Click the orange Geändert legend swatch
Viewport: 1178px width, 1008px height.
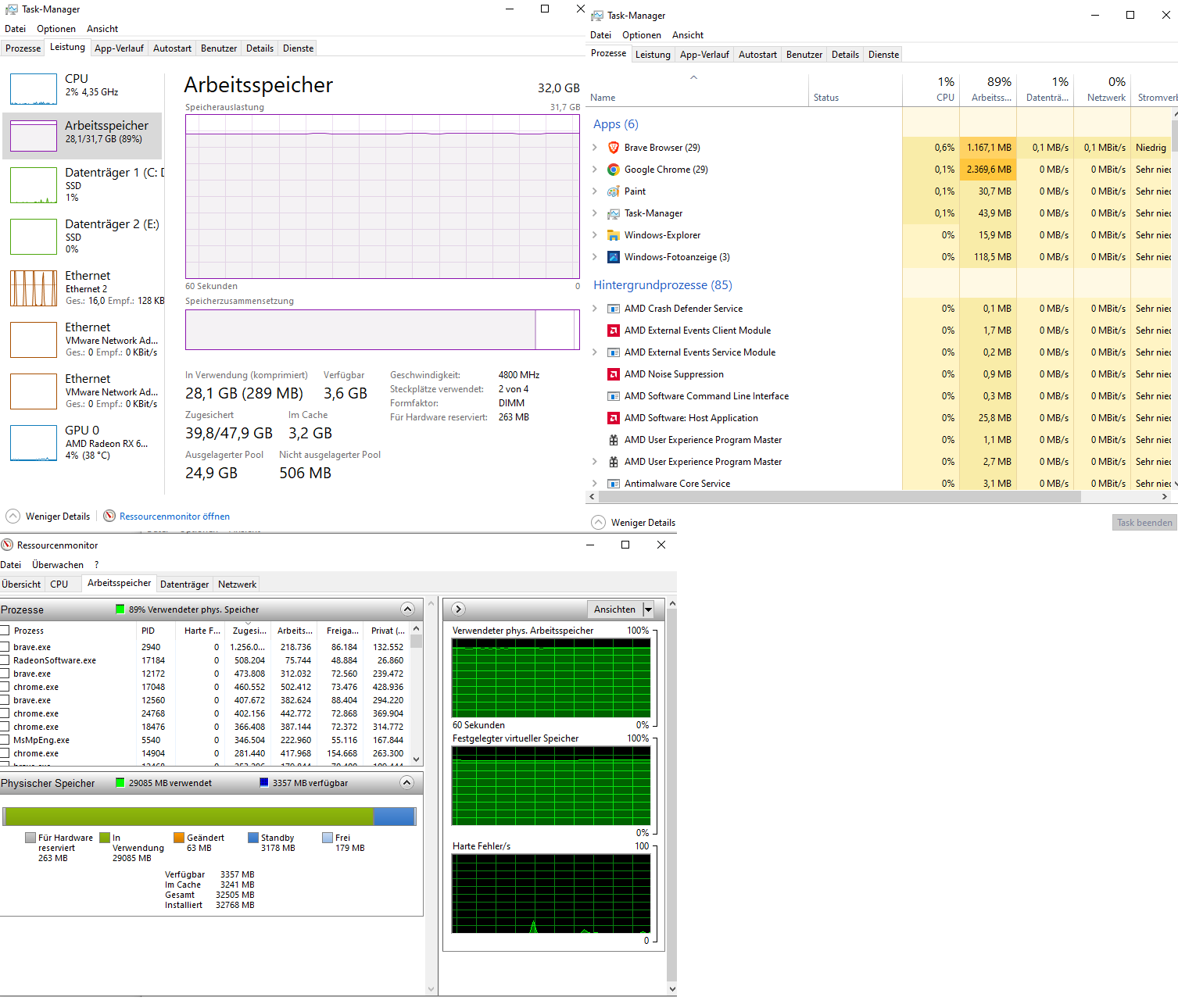pos(179,838)
